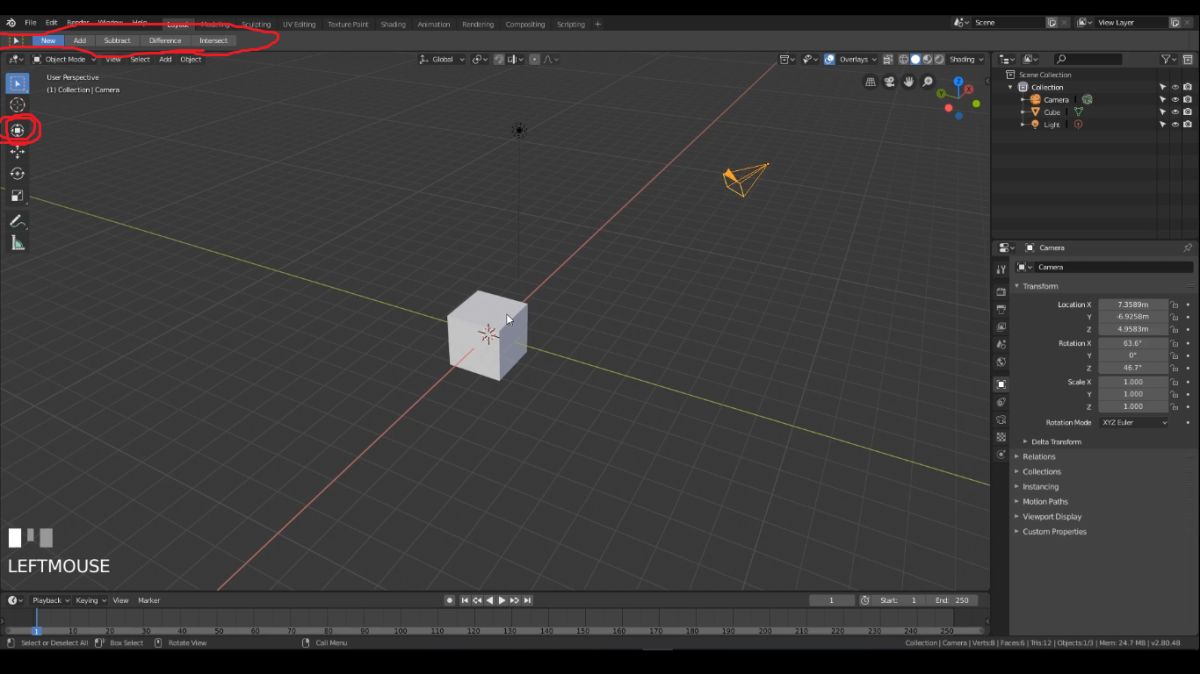Choose the Cursor tool in the left toolbar
This screenshot has height=674, width=1200.
(17, 105)
